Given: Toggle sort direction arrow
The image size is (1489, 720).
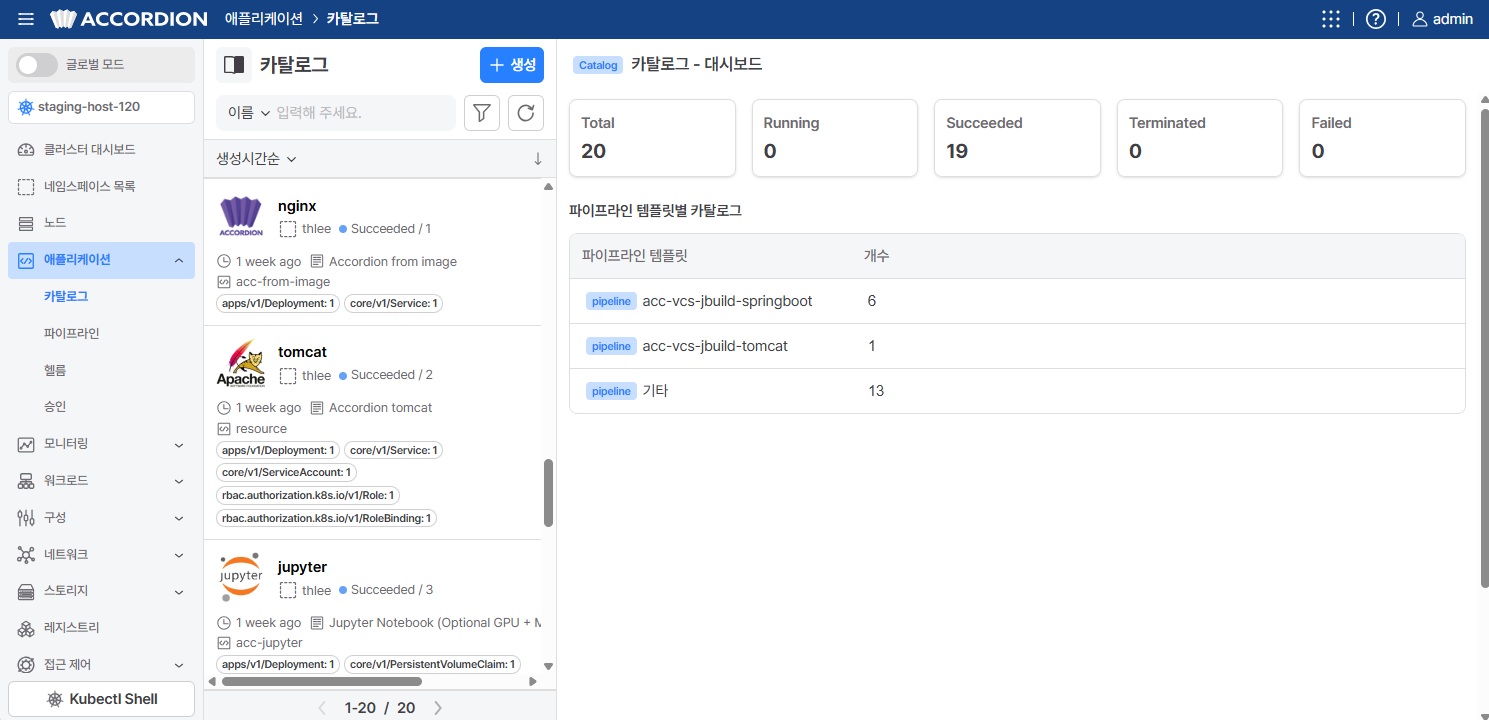Looking at the screenshot, I should click(x=538, y=159).
